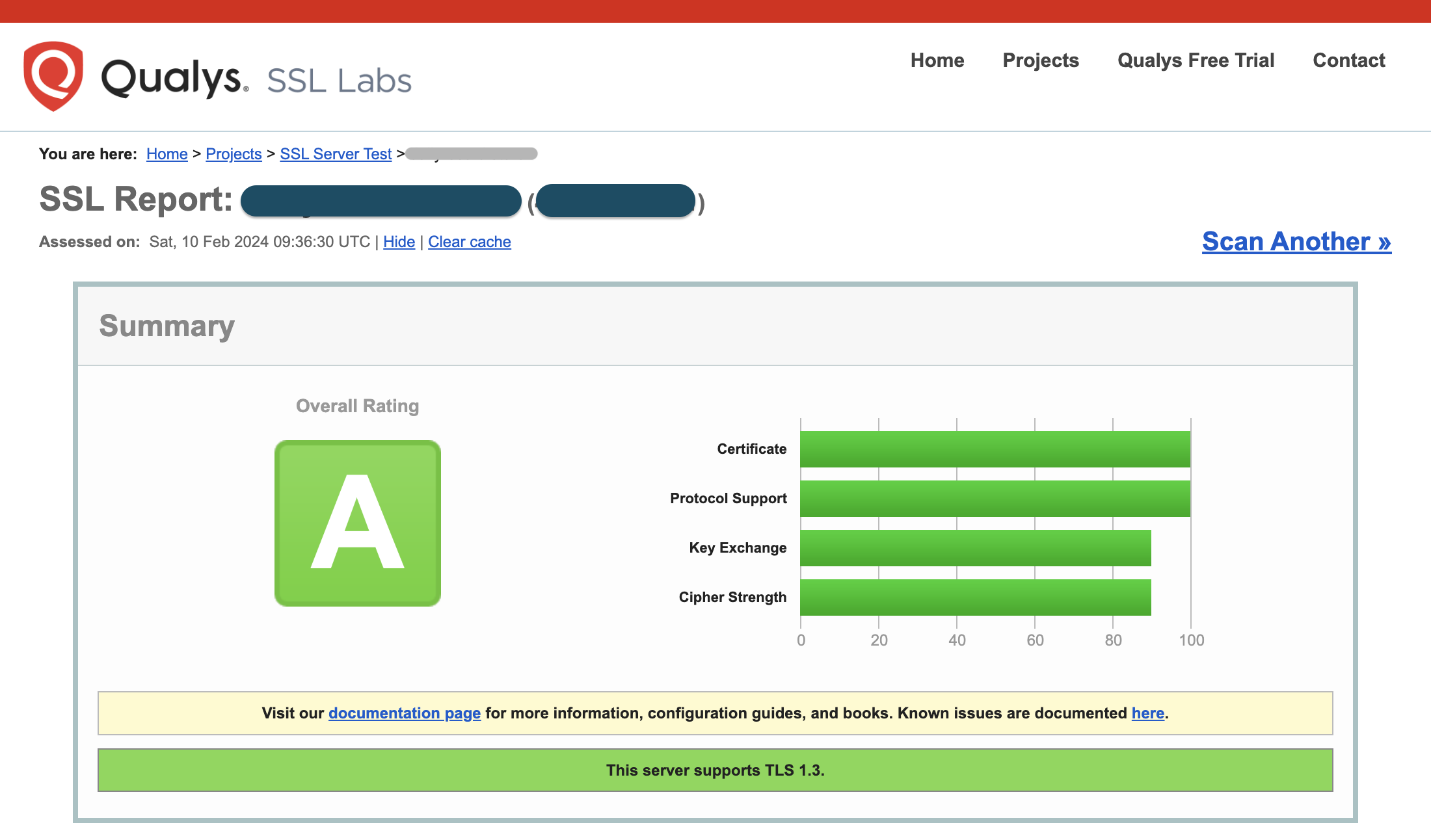
Task: Click the '60' chart axis value
Action: pyautogui.click(x=1036, y=640)
